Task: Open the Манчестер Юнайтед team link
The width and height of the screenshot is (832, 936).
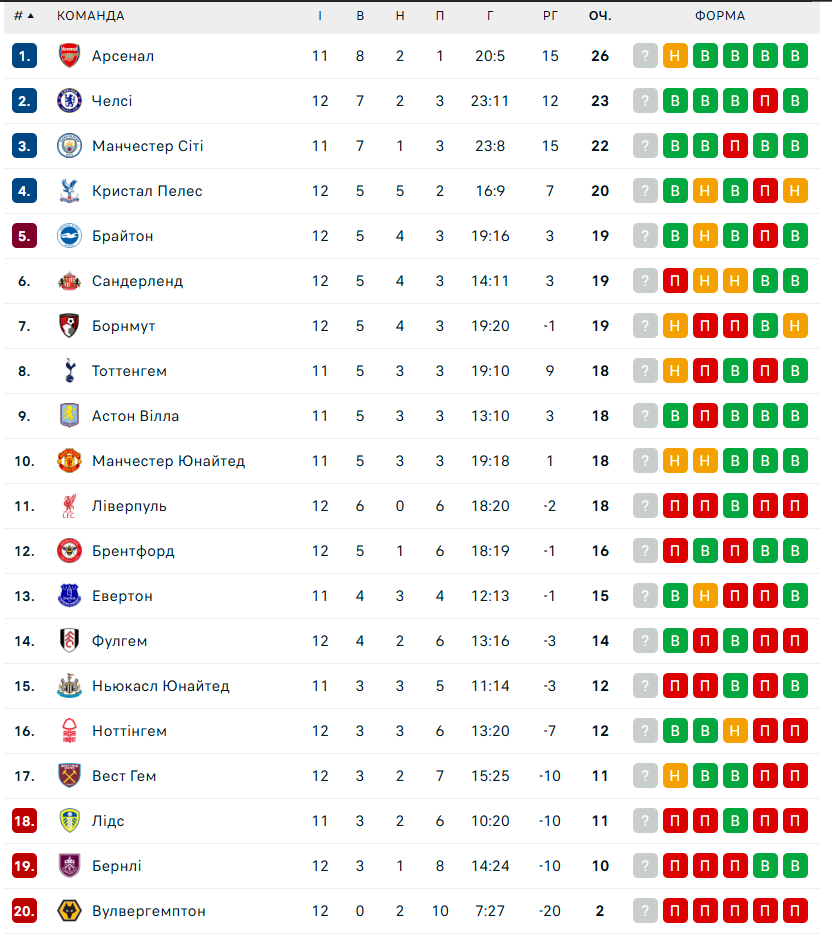Action: tap(168, 461)
